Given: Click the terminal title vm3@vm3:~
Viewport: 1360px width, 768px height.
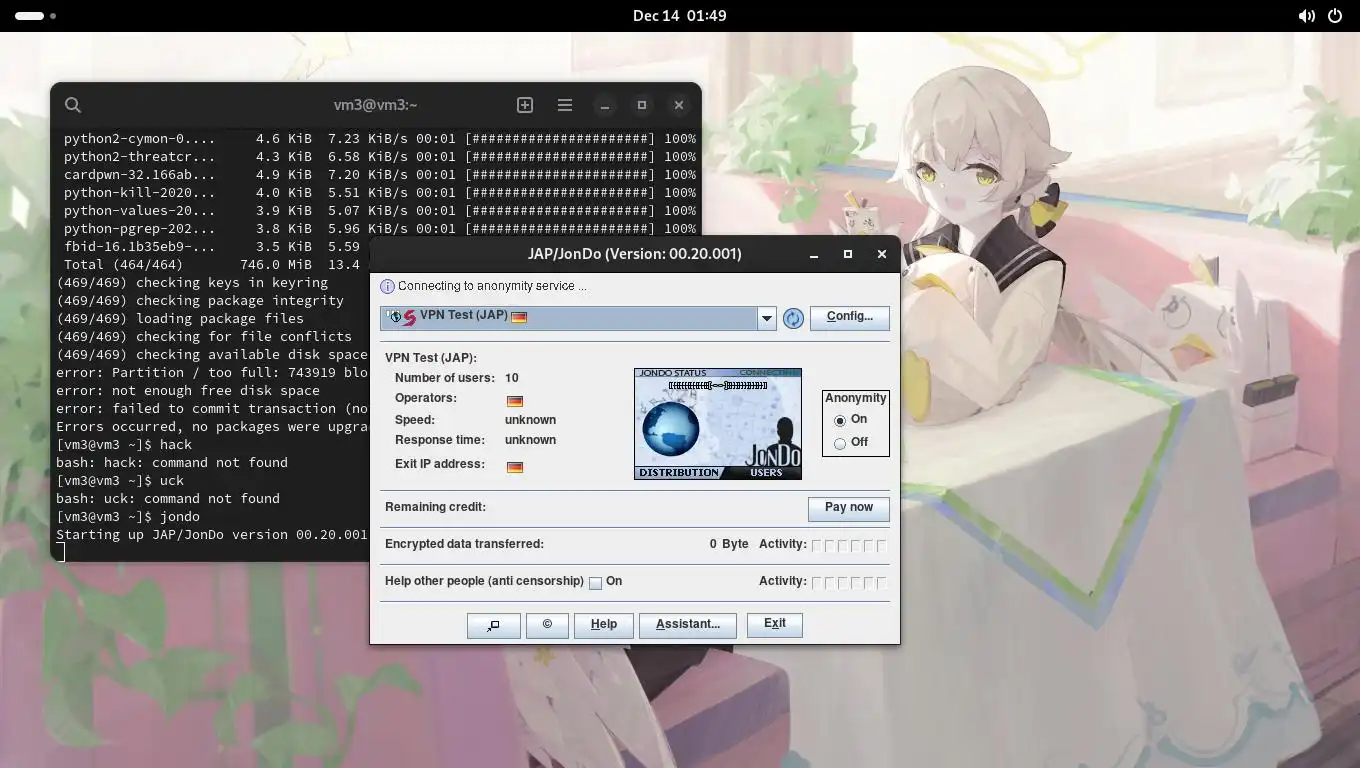Looking at the screenshot, I should pyautogui.click(x=376, y=105).
